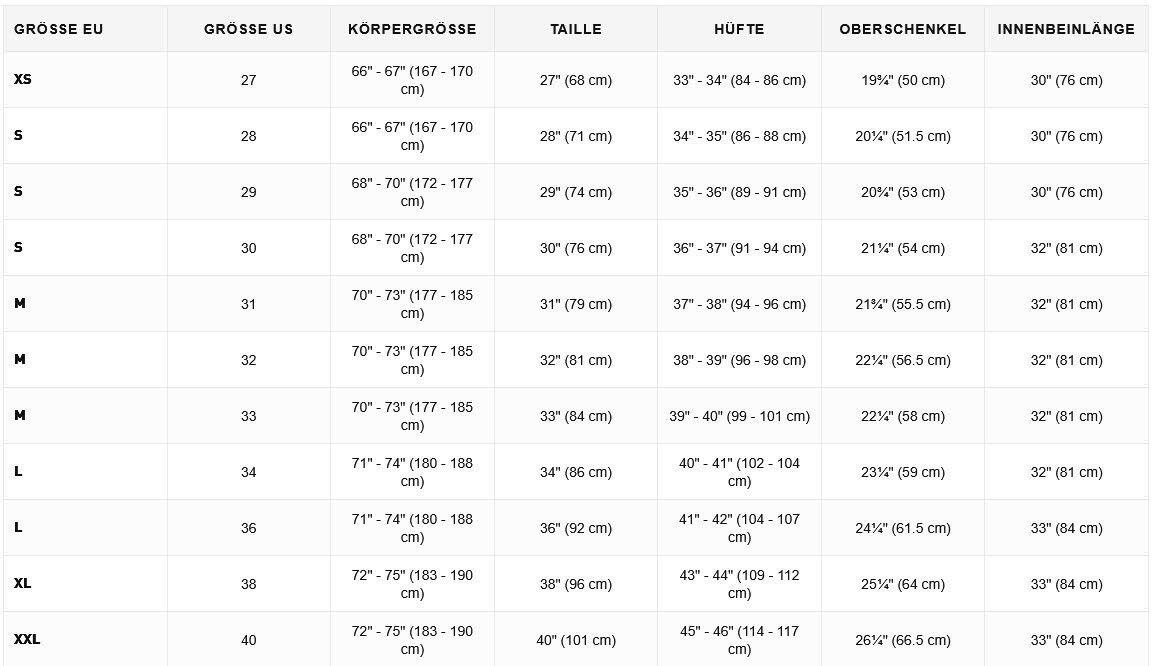
Task: Click the OBERSCHENKEL column header
Action: 902,30
